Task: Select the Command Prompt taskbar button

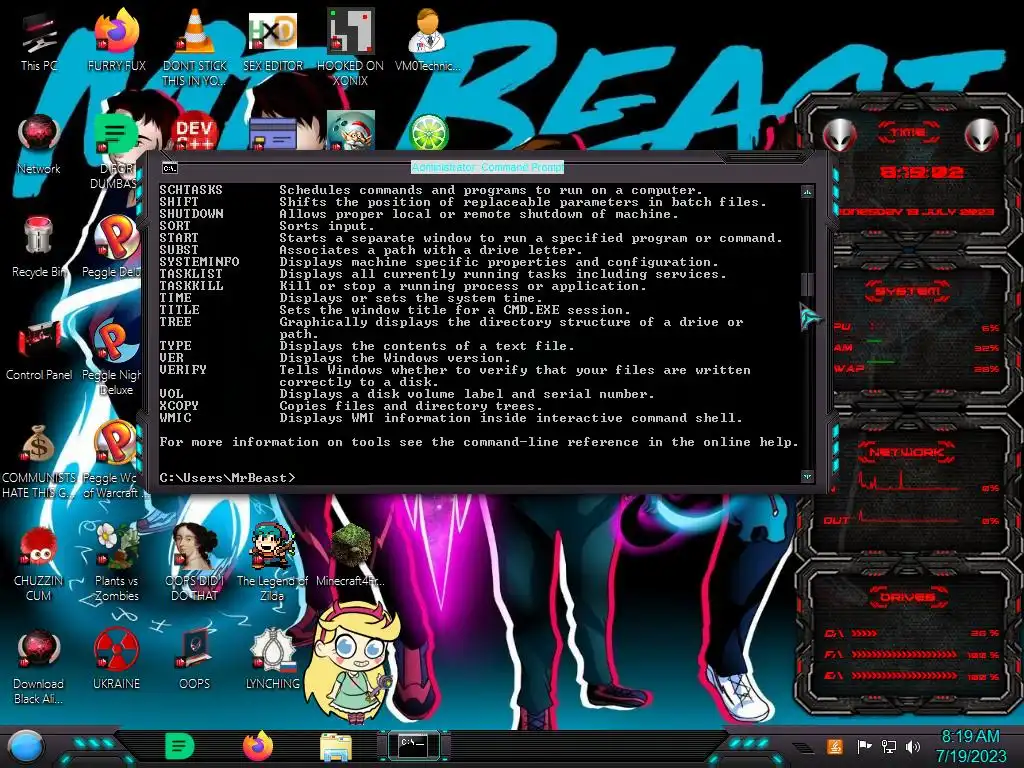Action: (x=413, y=746)
